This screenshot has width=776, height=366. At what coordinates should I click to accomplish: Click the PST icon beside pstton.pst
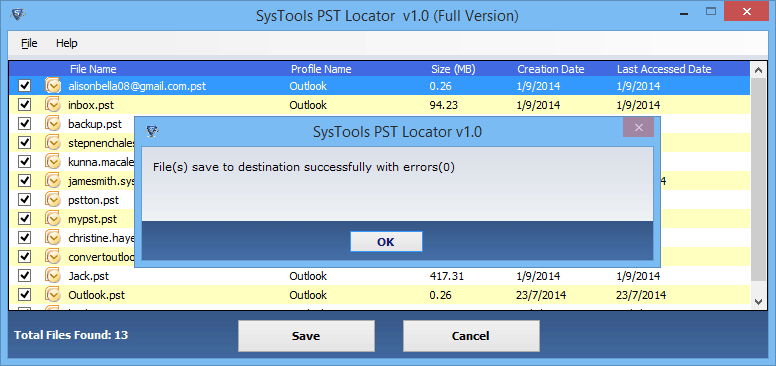(52, 199)
